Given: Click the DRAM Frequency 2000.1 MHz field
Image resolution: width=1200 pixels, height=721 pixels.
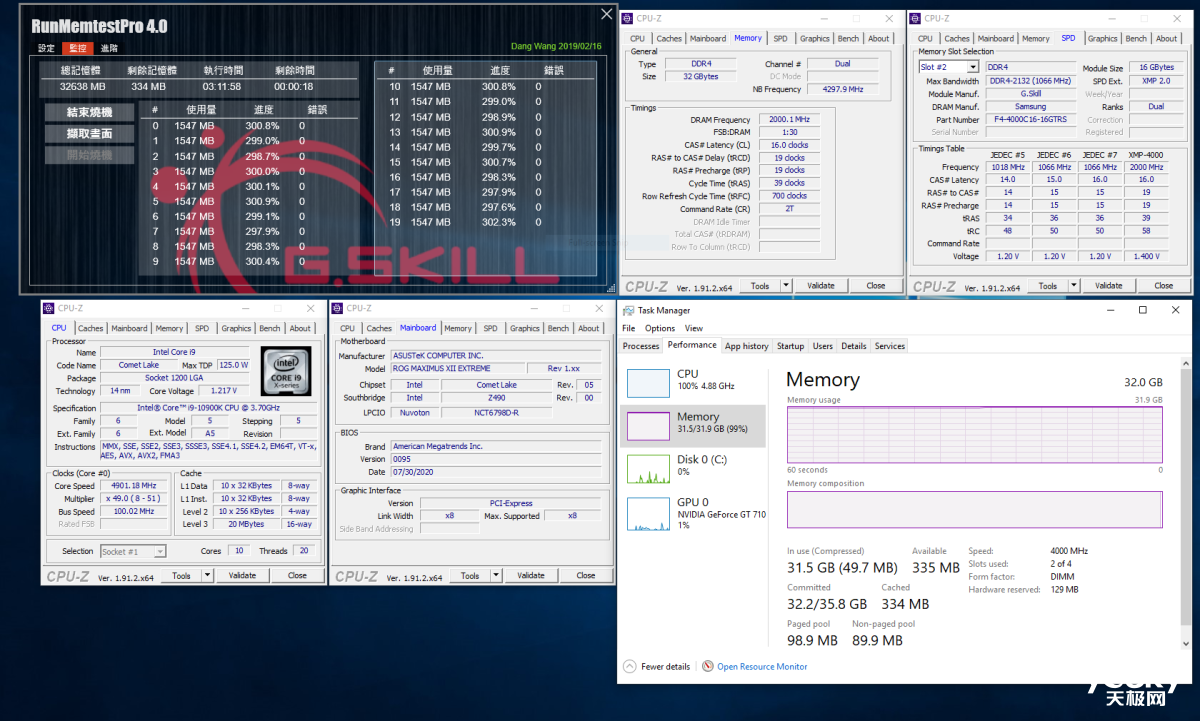Looking at the screenshot, I should (788, 119).
